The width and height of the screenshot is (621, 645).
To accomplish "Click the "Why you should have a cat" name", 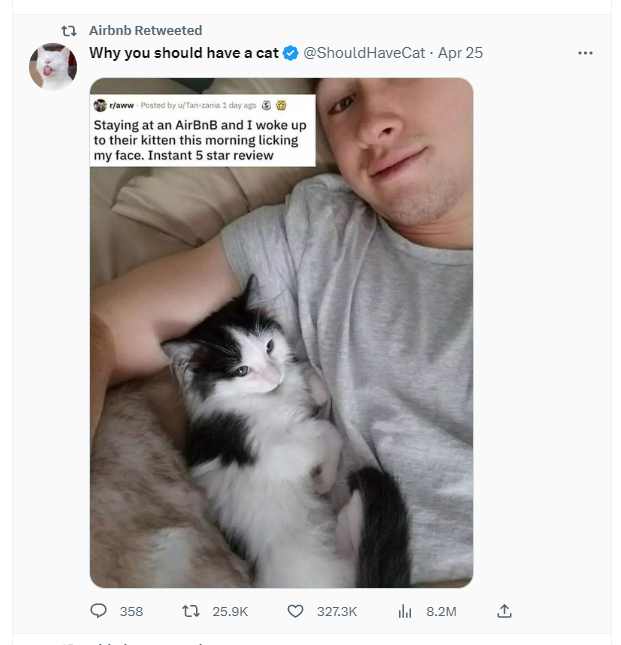I will (184, 53).
